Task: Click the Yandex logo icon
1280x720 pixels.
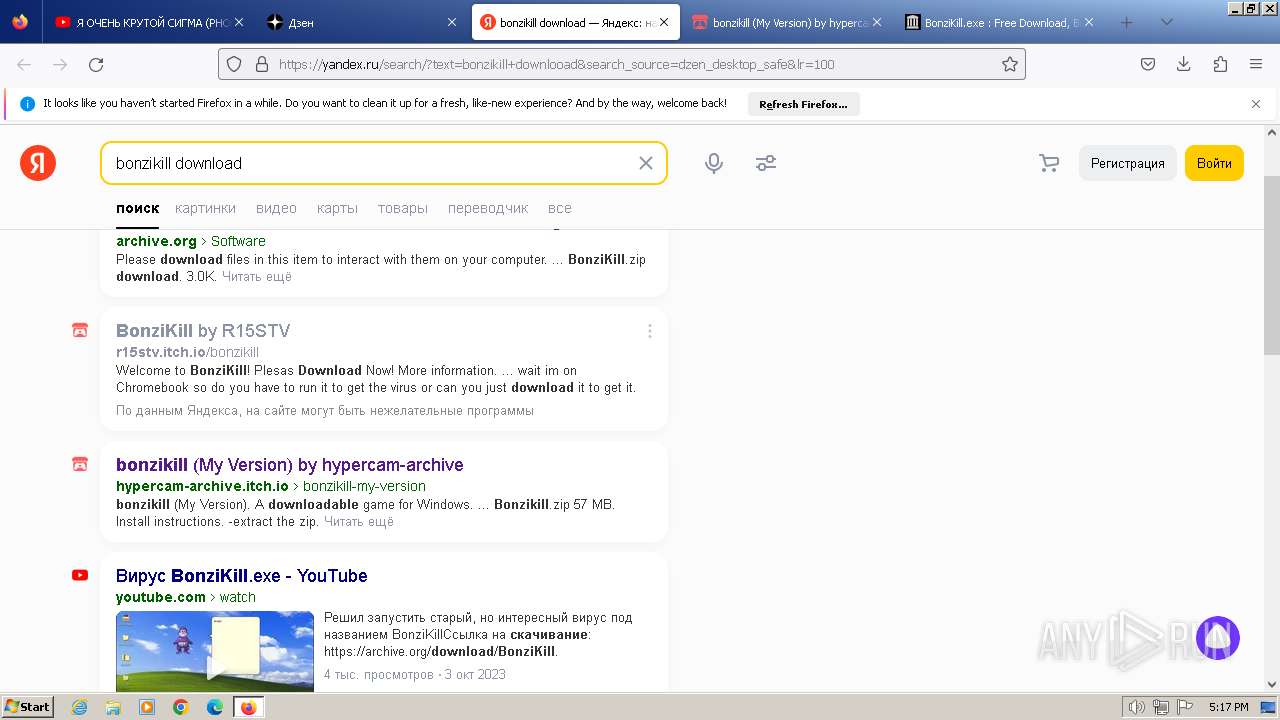Action: [38, 163]
